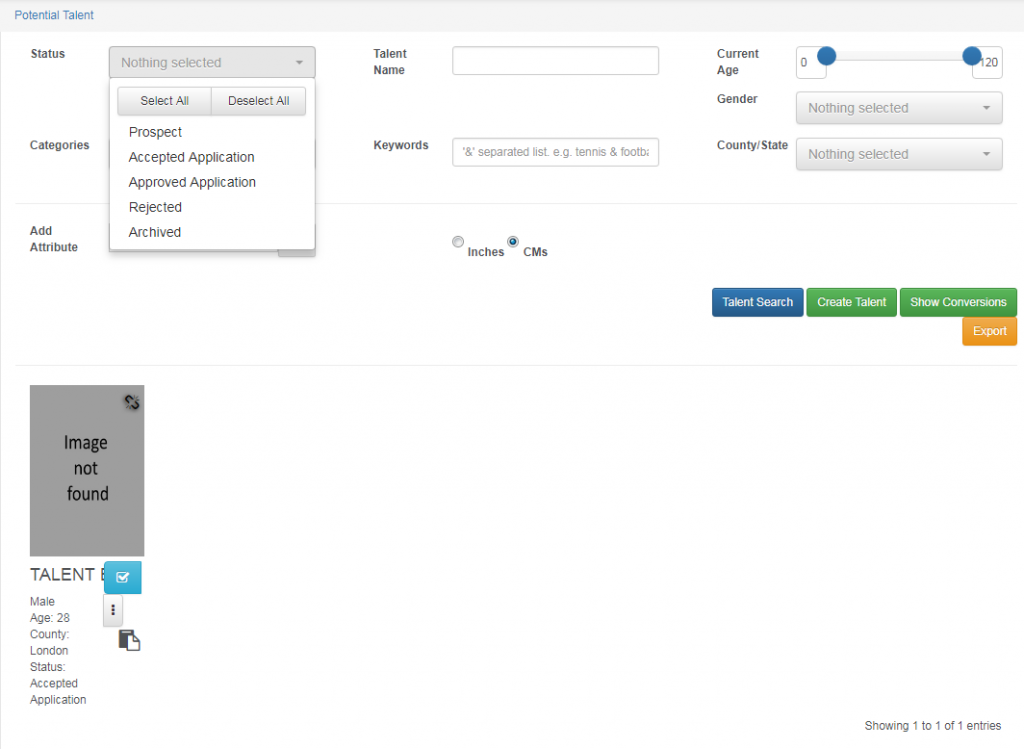Click the orange Export button
This screenshot has width=1024, height=749.
click(989, 331)
